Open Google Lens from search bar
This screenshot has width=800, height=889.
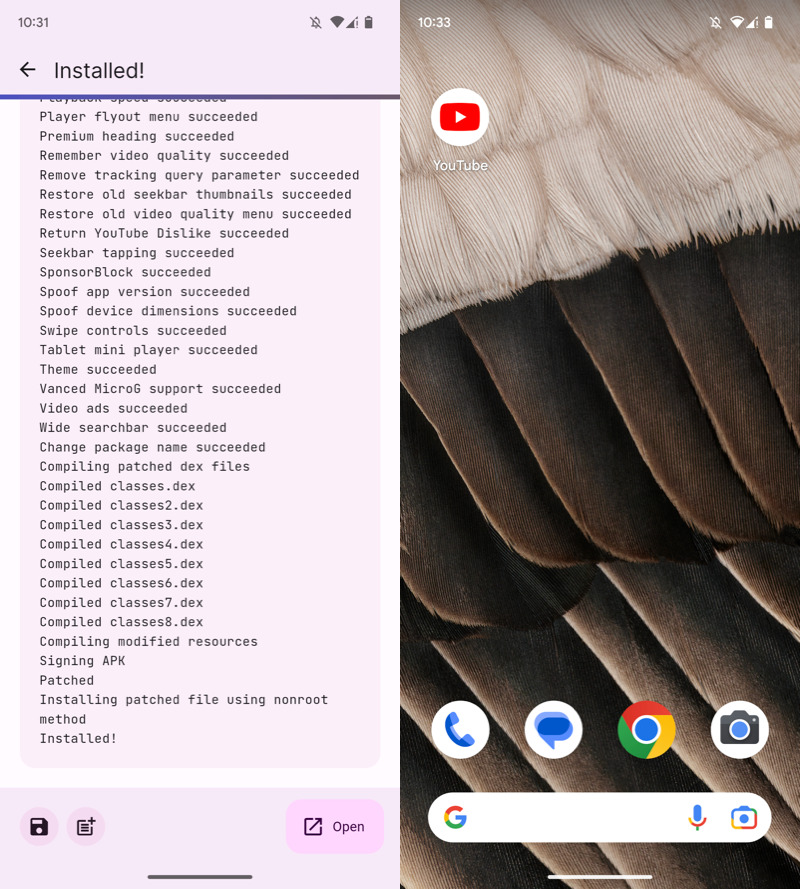point(743,818)
